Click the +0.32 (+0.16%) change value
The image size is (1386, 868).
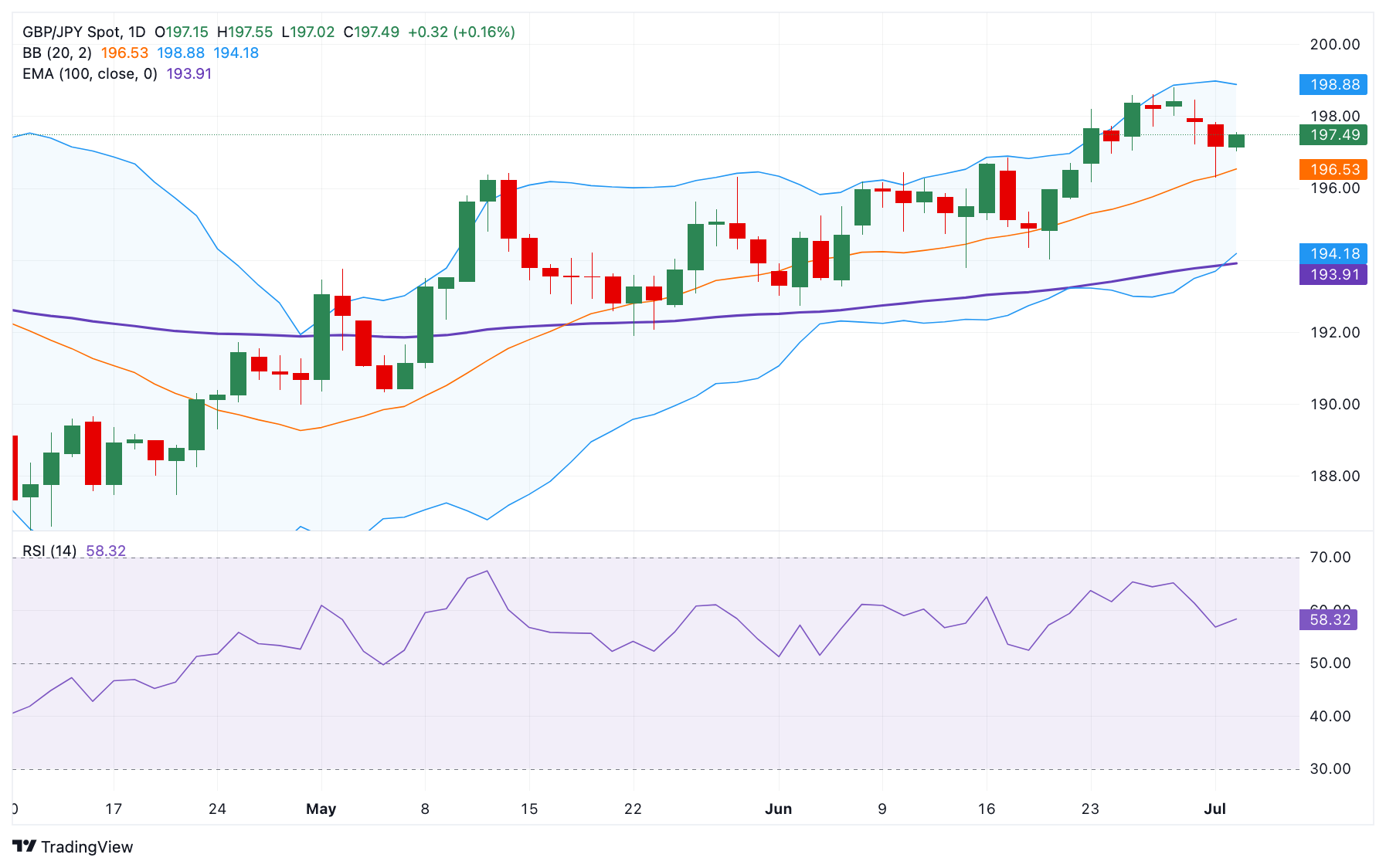click(x=461, y=32)
